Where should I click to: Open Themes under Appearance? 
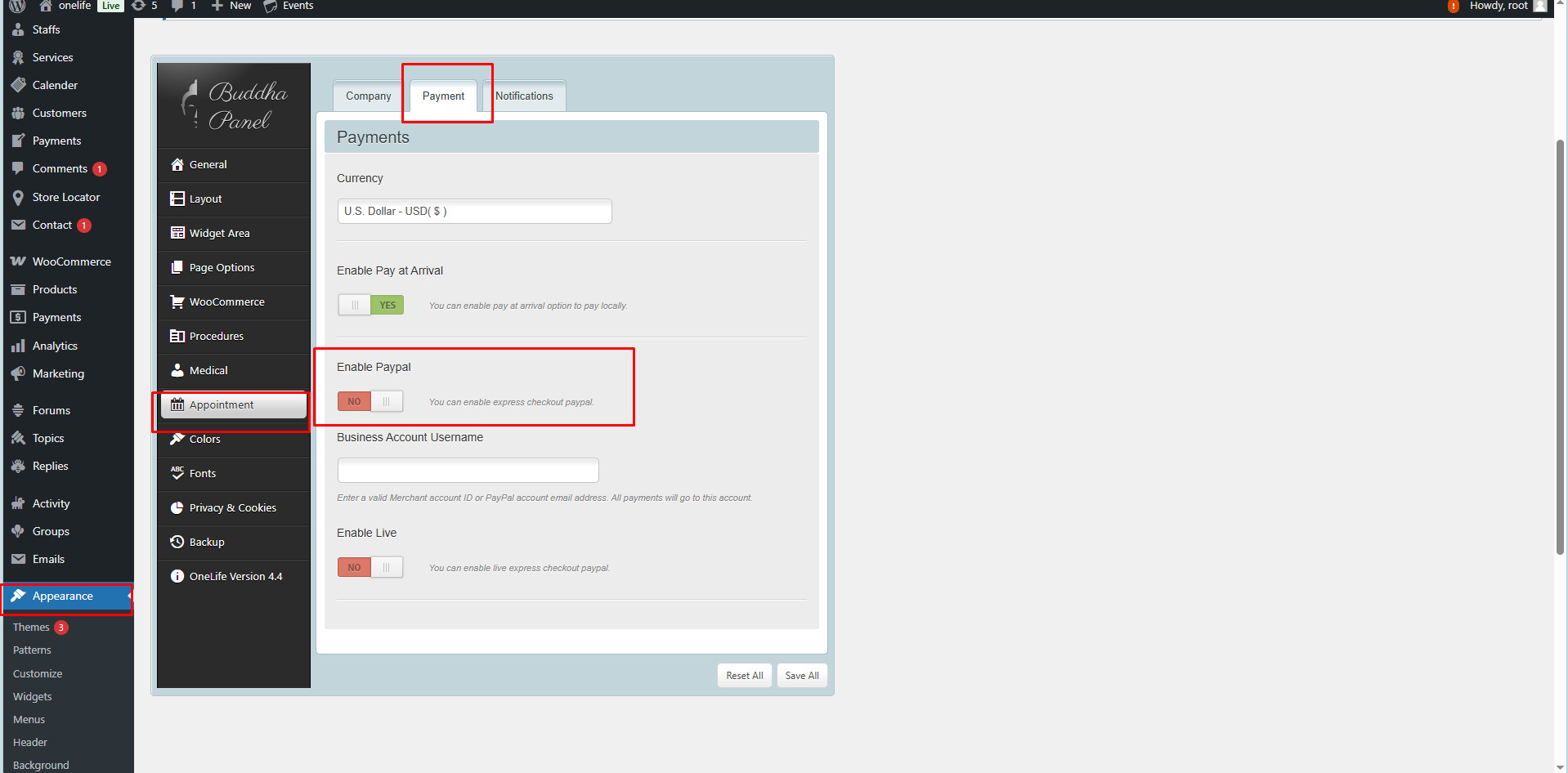pos(31,628)
